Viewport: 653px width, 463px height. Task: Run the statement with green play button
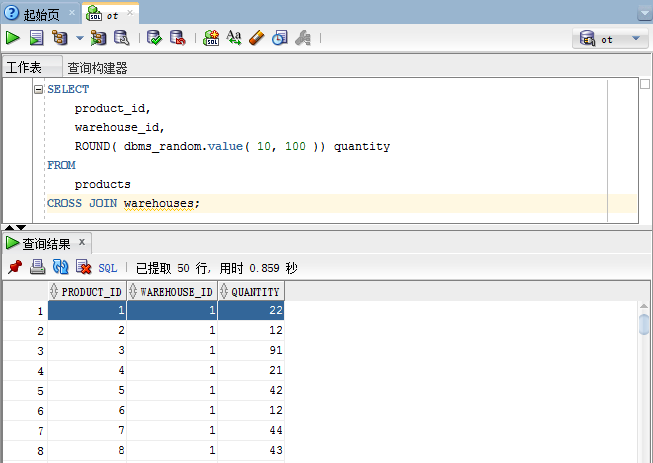coord(13,38)
